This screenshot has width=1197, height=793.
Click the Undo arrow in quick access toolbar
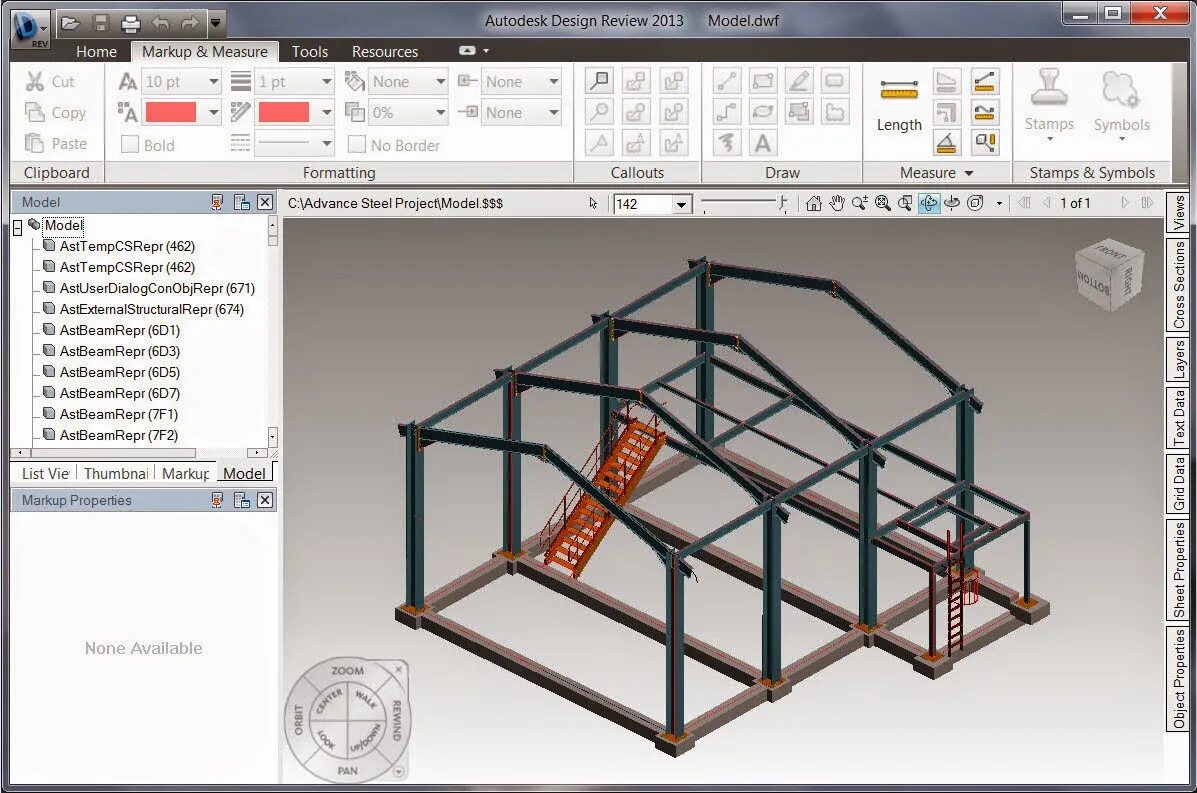click(160, 23)
